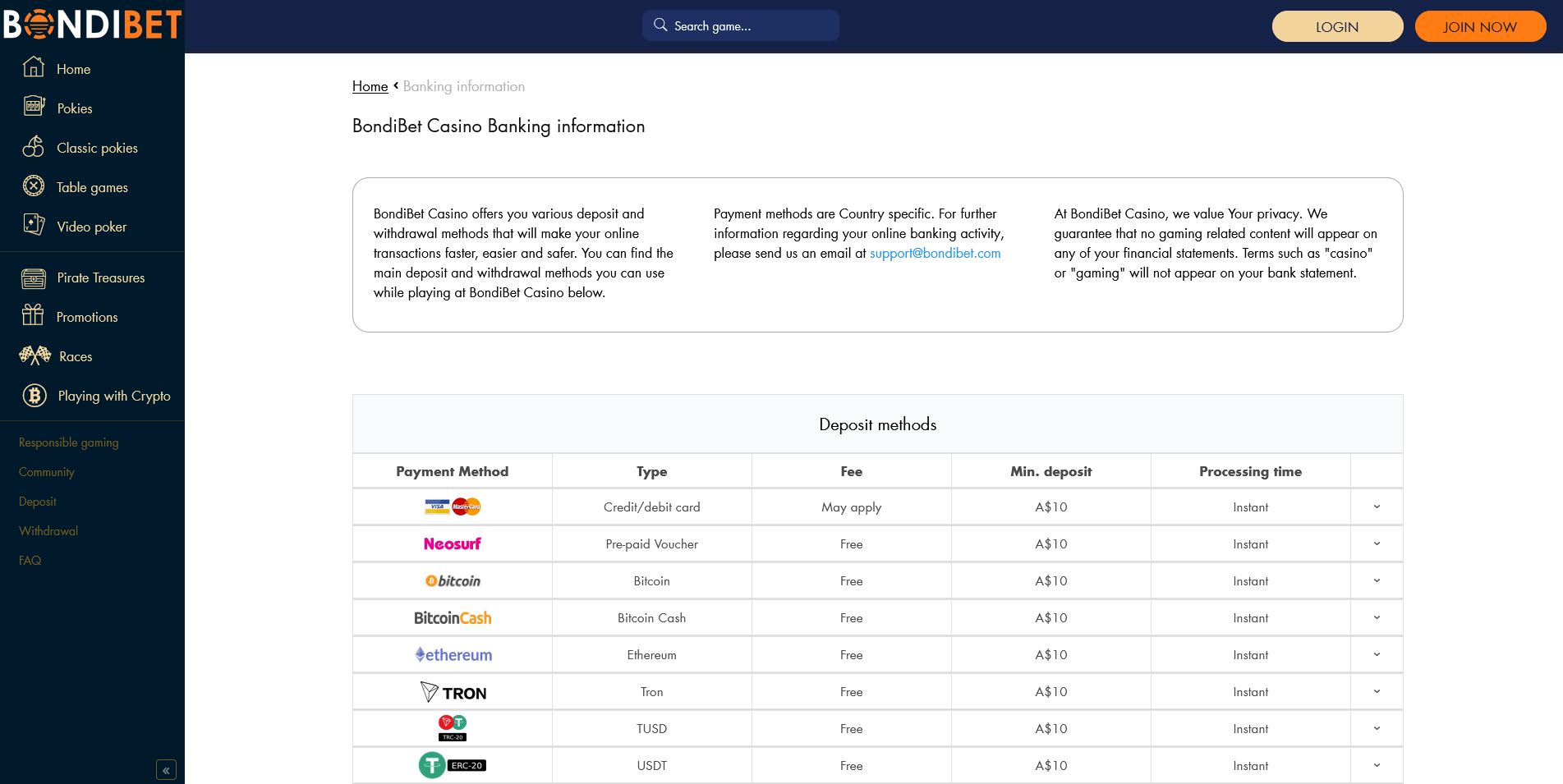Screen dimensions: 1563x784
Task: Open Playing with Crypto bitcoin icon
Action: pos(34,396)
